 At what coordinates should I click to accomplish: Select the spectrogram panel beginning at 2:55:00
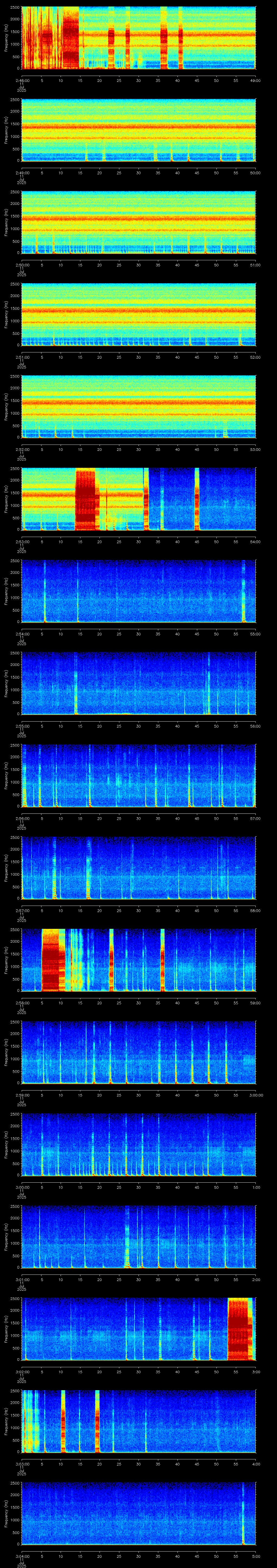tap(138, 683)
